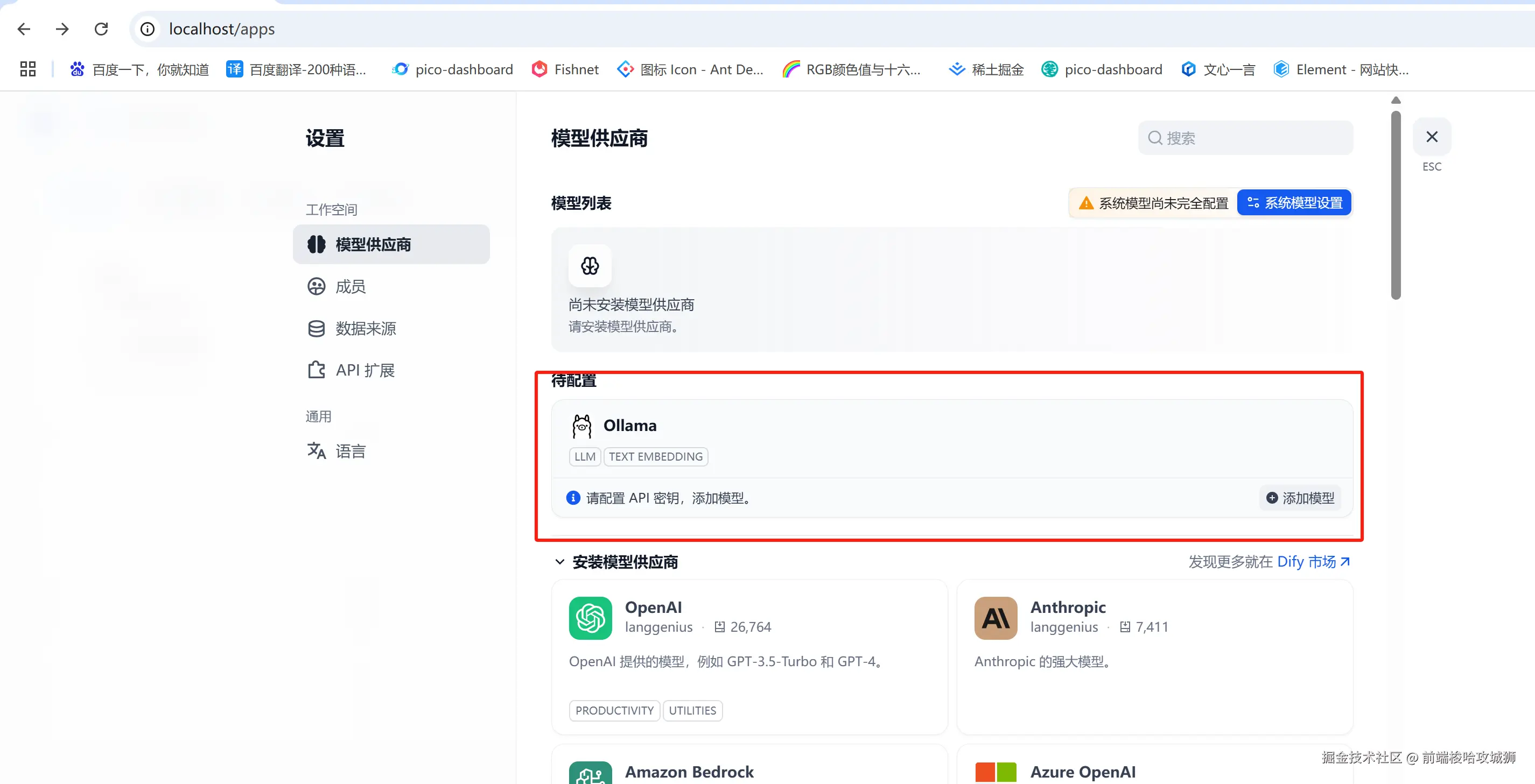Close settings with the X icon
This screenshot has height=784, width=1535.
pyautogui.click(x=1431, y=137)
